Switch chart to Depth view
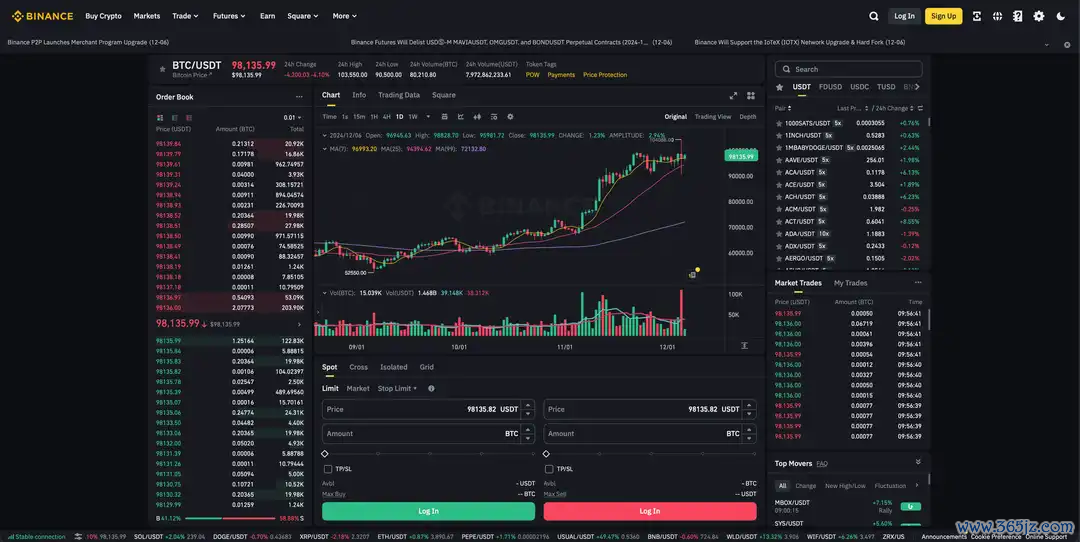The image size is (1080, 542). (747, 116)
